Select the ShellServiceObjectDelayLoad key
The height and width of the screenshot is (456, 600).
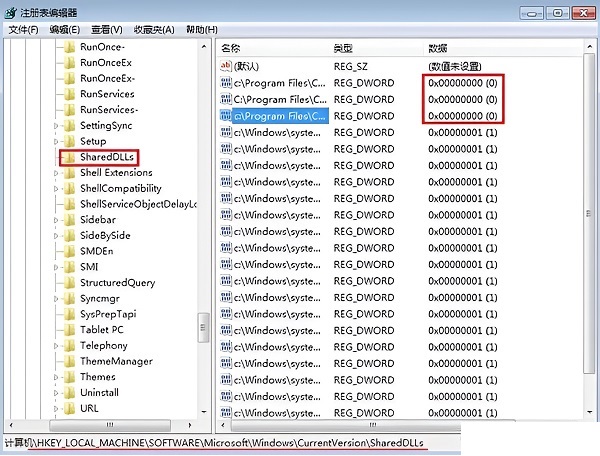[138, 204]
